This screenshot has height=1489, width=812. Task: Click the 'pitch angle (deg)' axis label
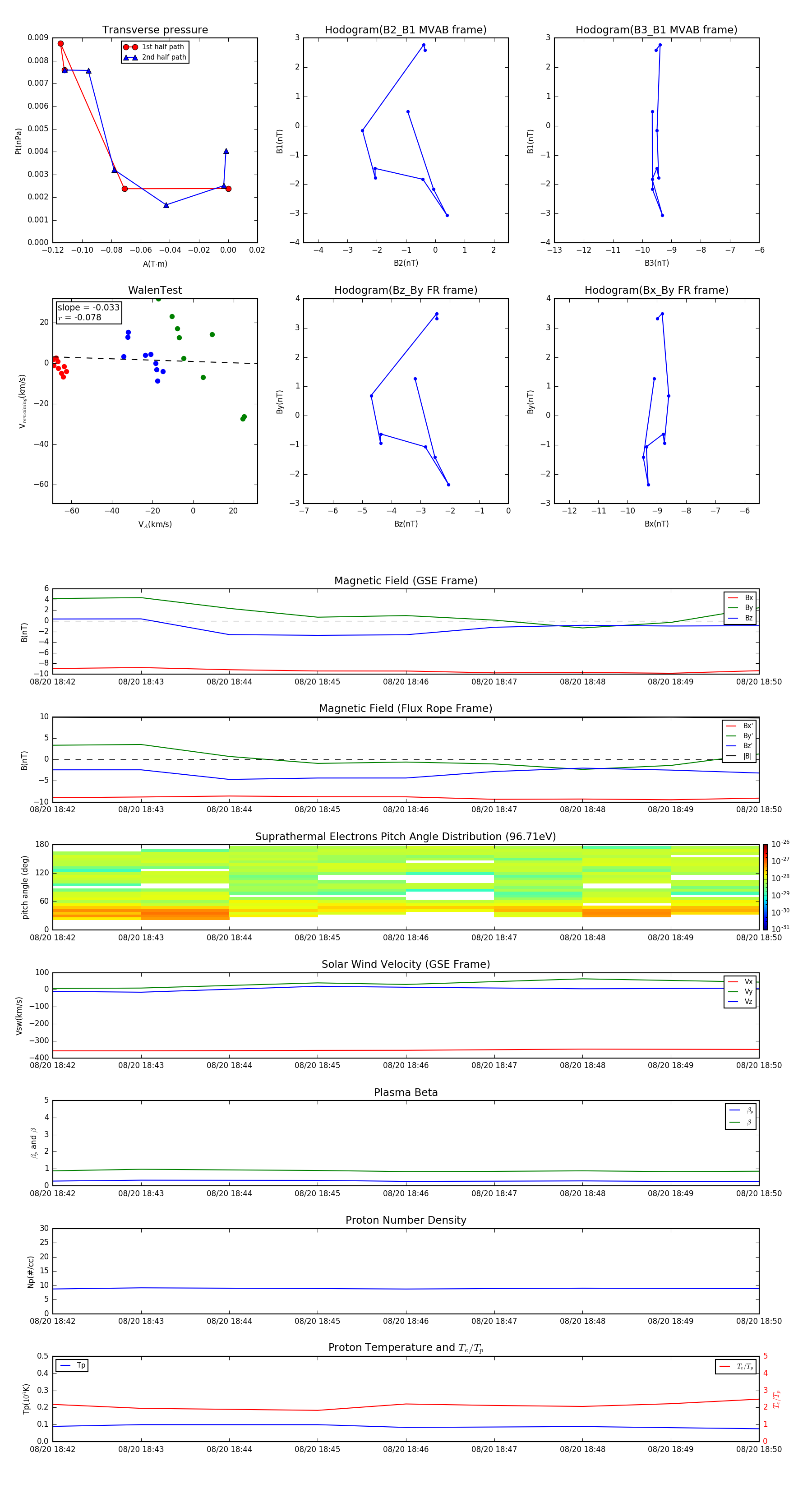tap(25, 887)
